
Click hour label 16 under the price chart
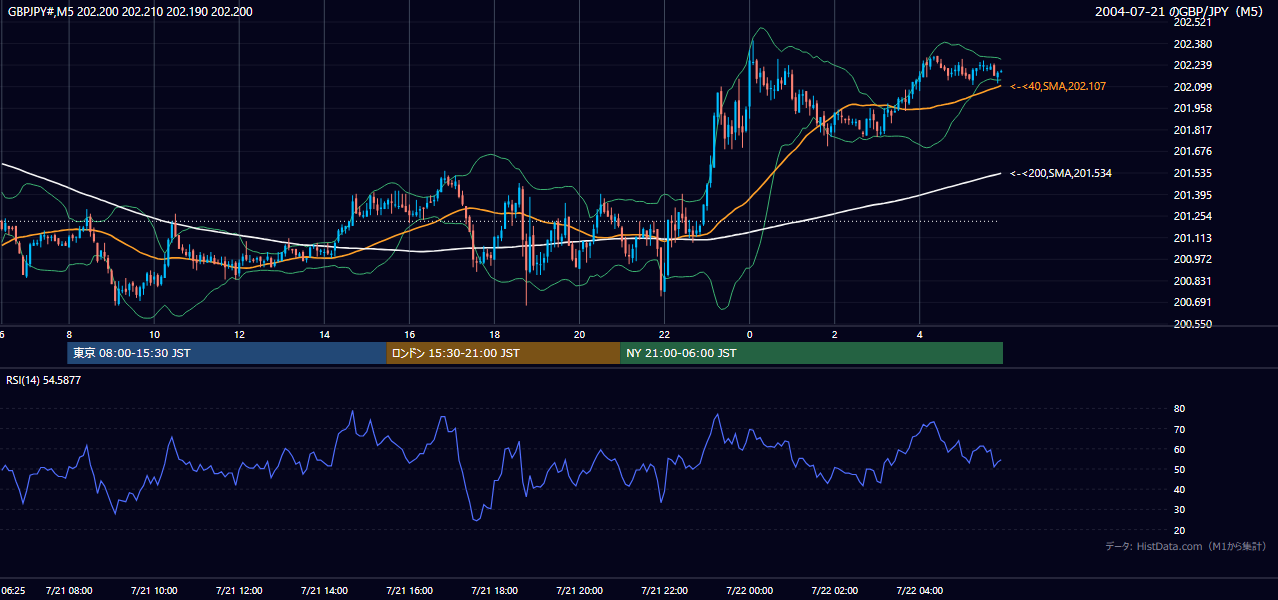(409, 335)
